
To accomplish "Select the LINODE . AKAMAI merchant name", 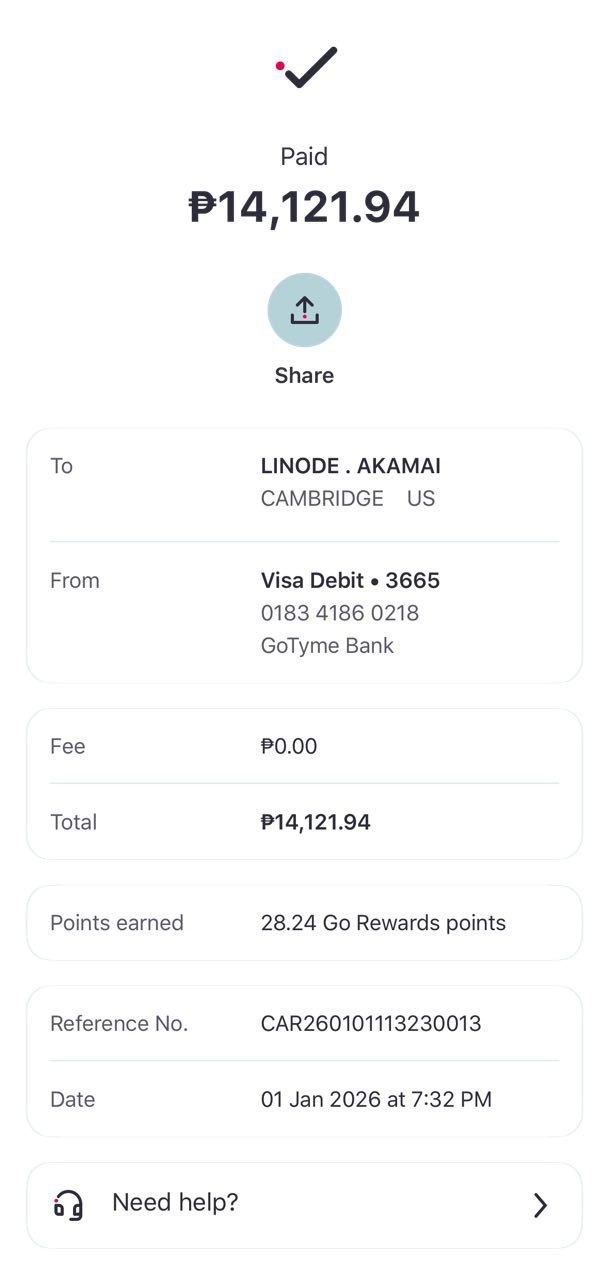I will pyautogui.click(x=350, y=466).
